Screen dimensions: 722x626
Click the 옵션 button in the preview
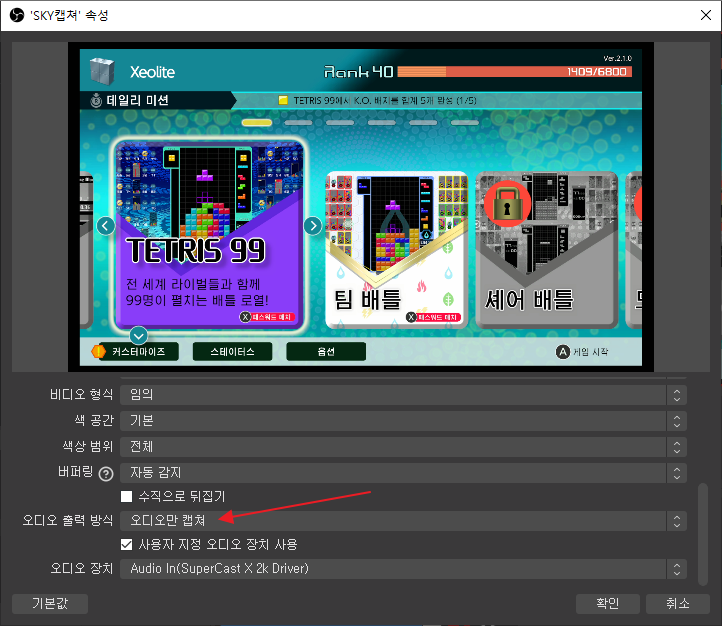(326, 352)
